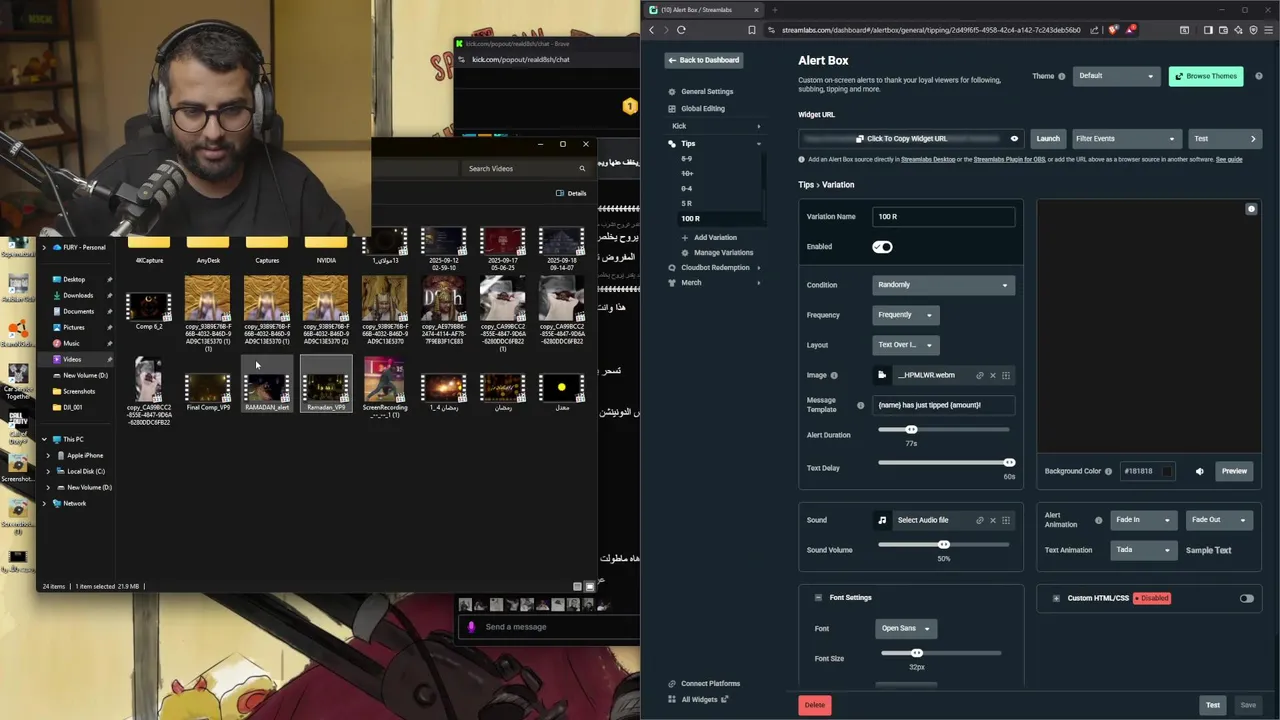The height and width of the screenshot is (720, 1280).
Task: Open the Filter Events dropdown
Action: pos(1125,139)
